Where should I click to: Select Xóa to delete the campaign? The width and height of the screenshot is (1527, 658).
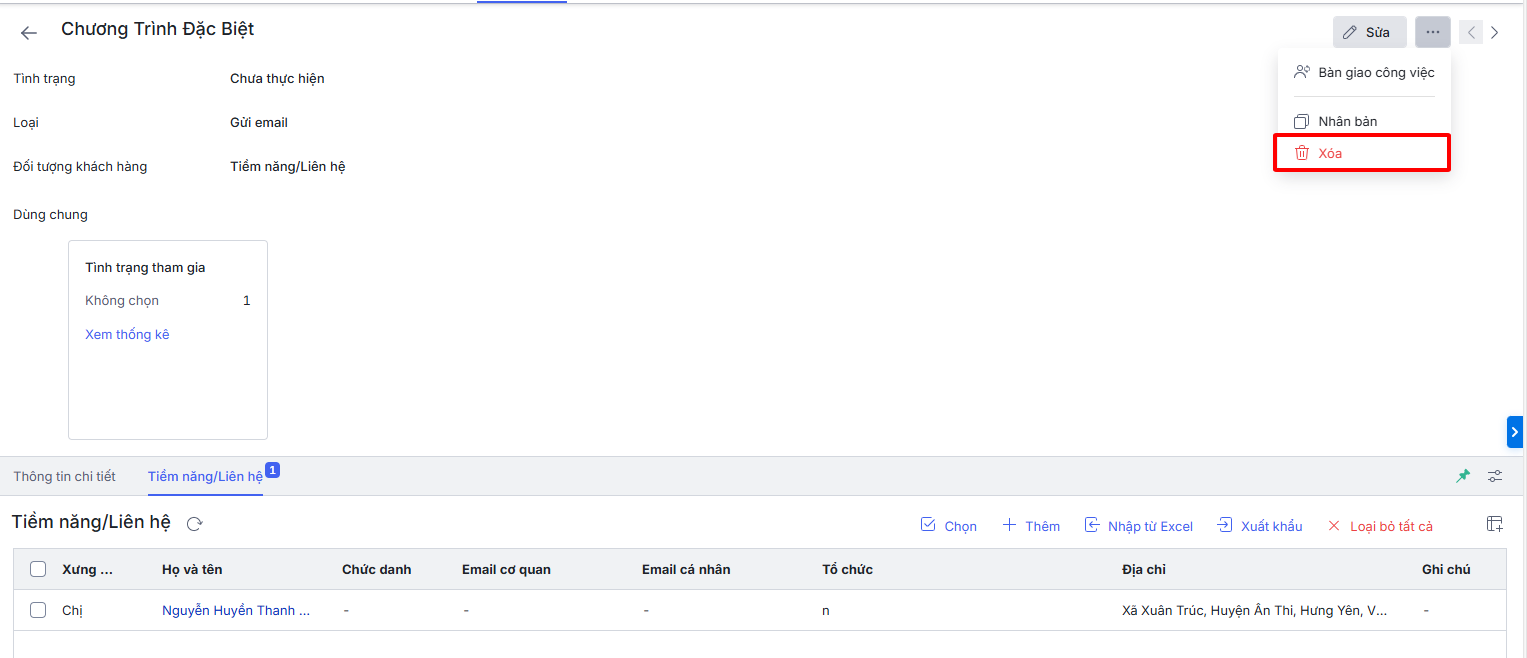point(1330,153)
